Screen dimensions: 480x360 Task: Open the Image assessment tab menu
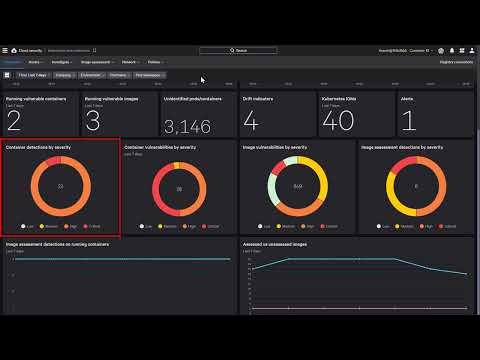(x=97, y=62)
